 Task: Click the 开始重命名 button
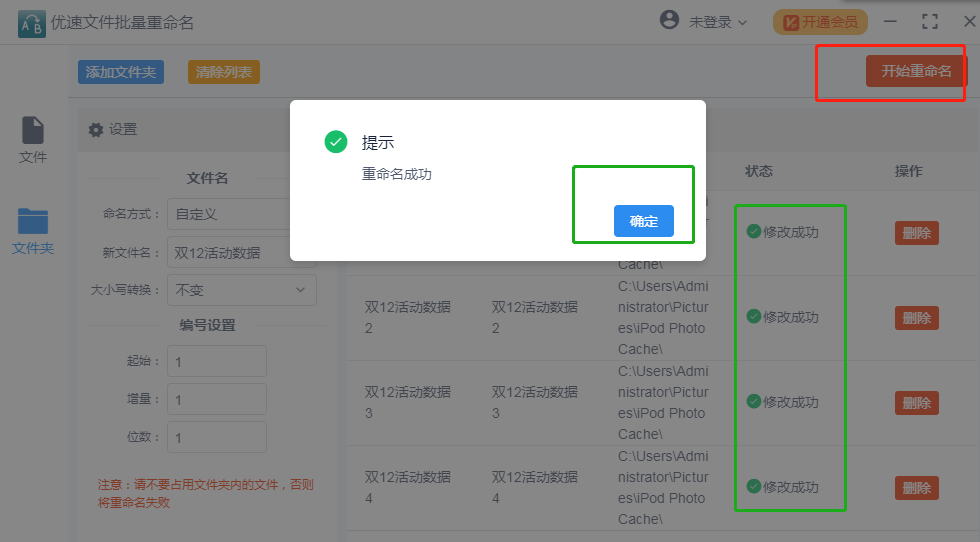(x=916, y=71)
